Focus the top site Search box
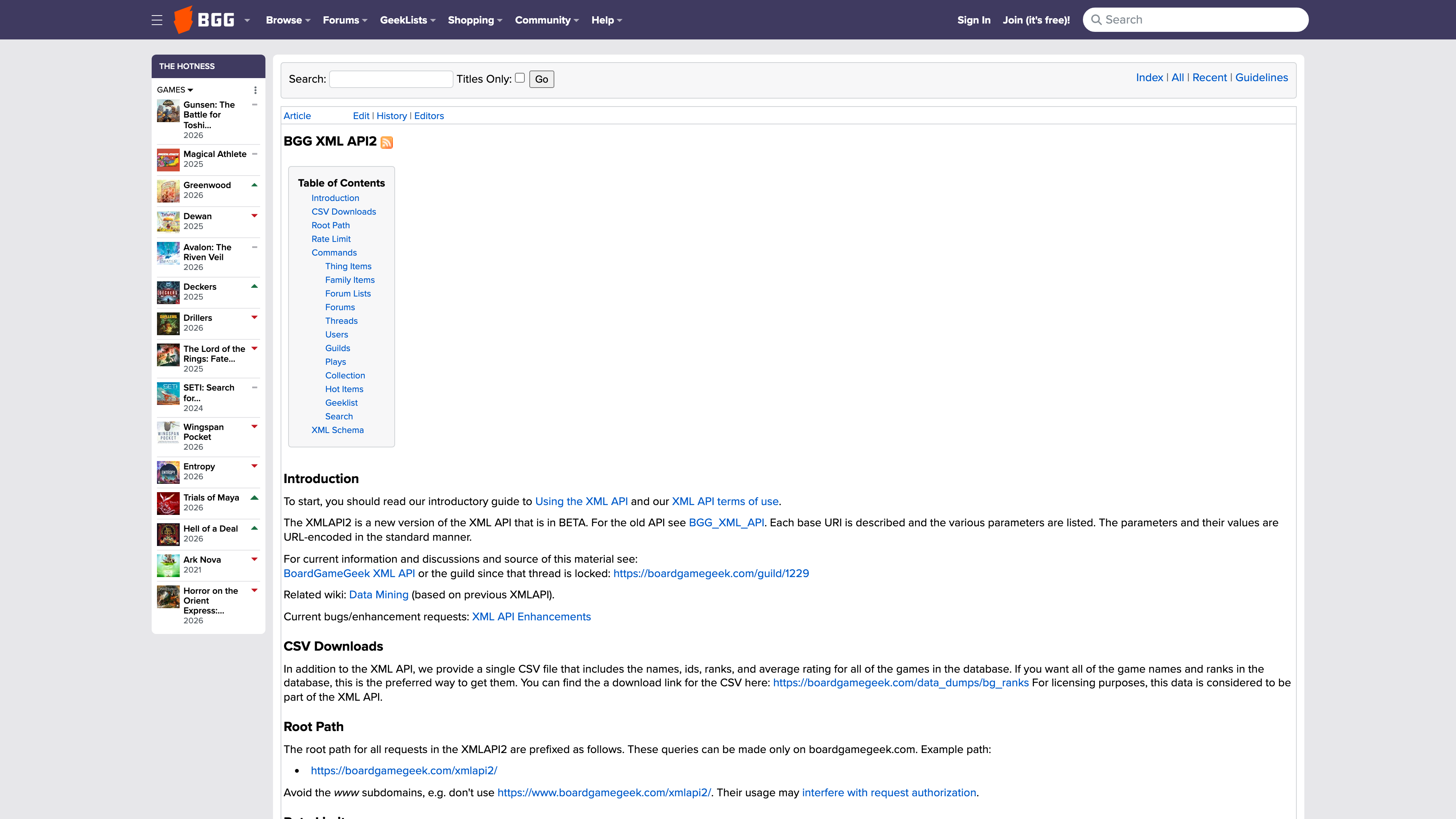Image resolution: width=1456 pixels, height=819 pixels. 1196,20
